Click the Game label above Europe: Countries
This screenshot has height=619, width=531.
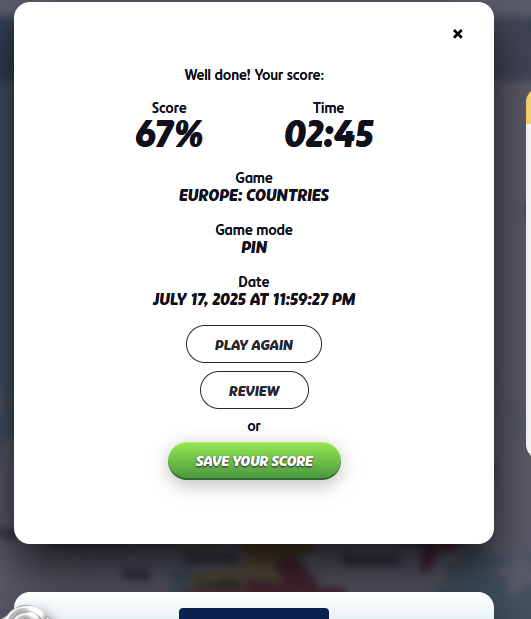[x=254, y=178]
